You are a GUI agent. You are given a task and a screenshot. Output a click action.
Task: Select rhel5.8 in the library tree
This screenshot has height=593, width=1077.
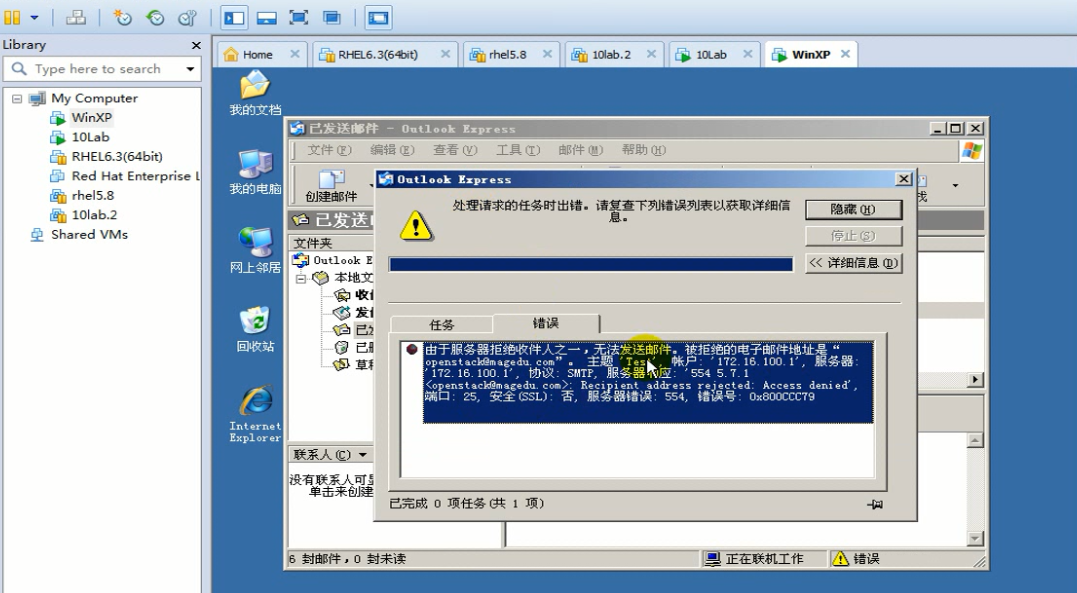tap(93, 195)
